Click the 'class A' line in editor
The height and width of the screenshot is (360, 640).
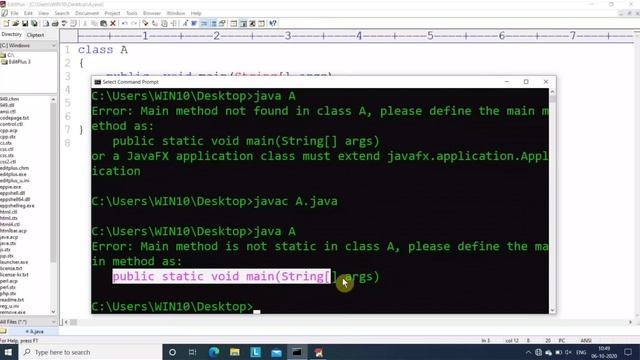103,50
